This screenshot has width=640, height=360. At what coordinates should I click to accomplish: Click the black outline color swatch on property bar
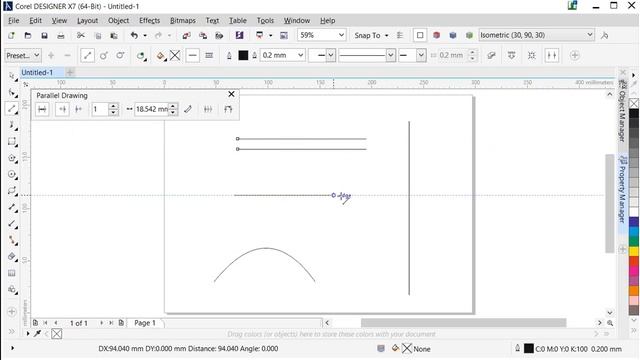click(x=243, y=56)
